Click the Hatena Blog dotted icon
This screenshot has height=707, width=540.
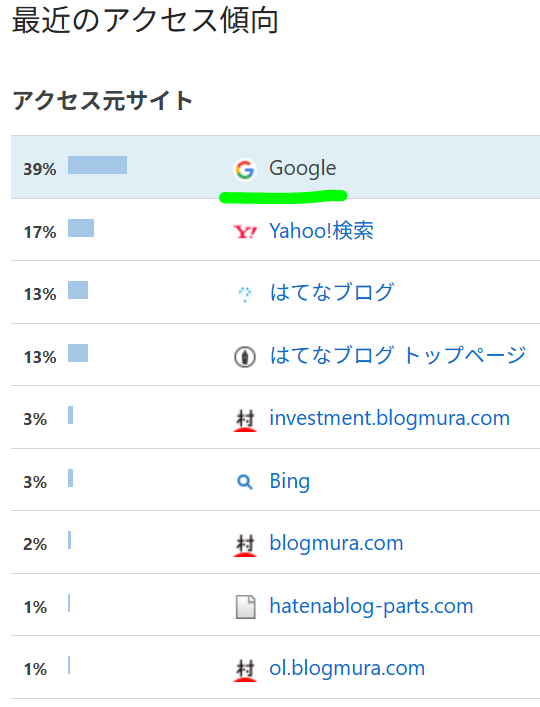click(x=245, y=294)
